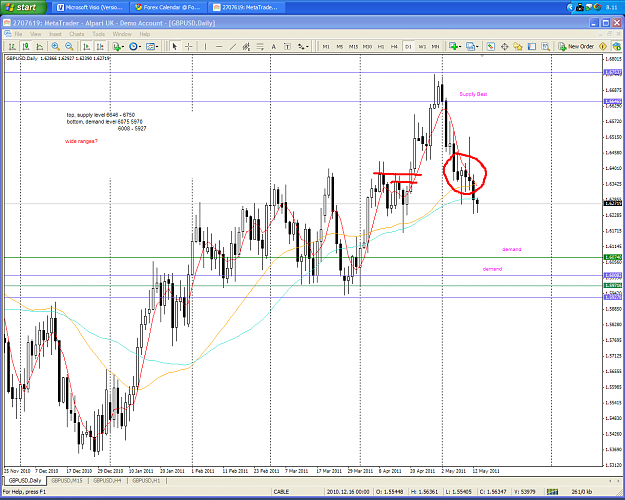Click the New Order button
This screenshot has height=500, width=625.
point(576,47)
